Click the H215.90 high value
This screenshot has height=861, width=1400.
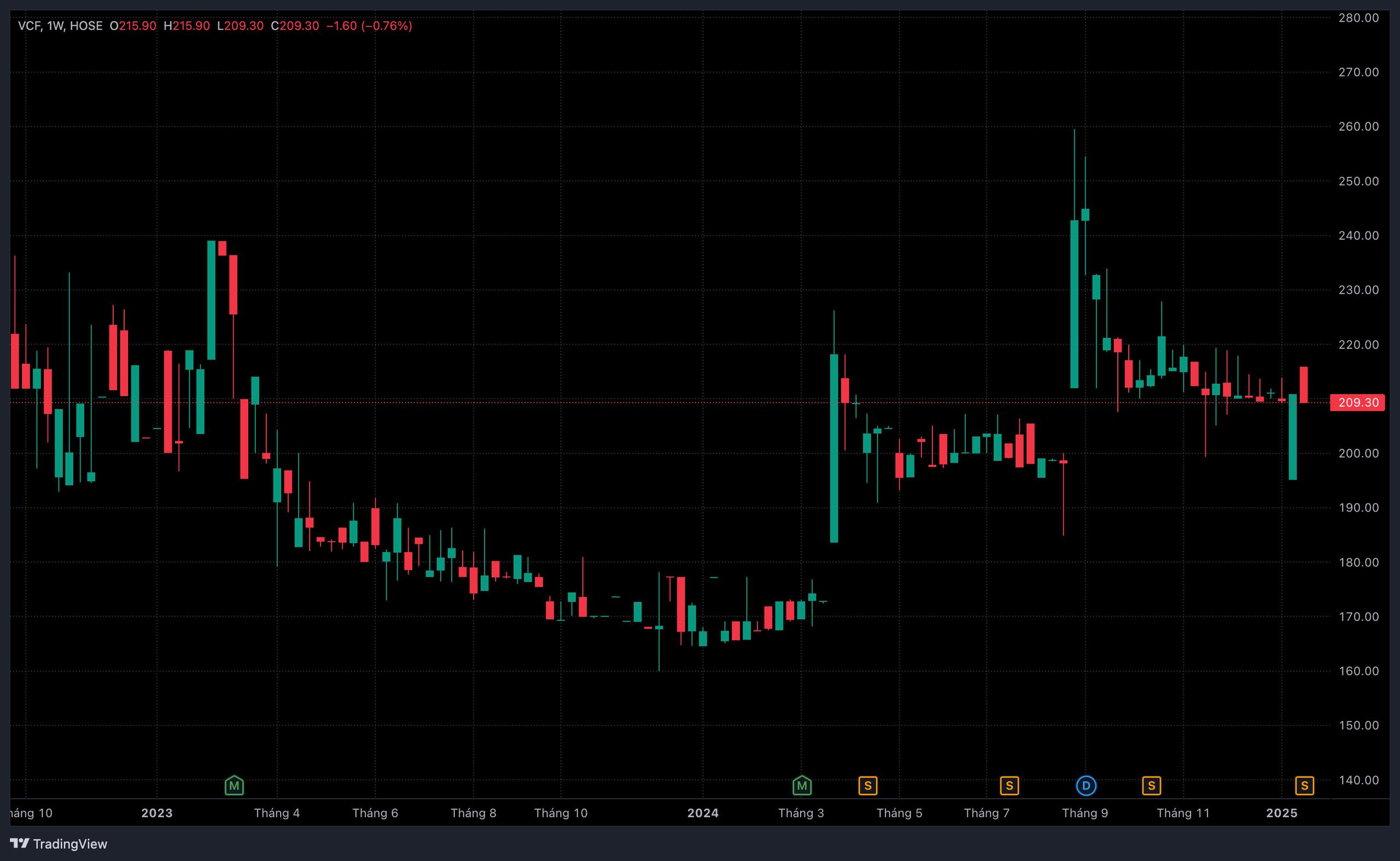coord(187,26)
